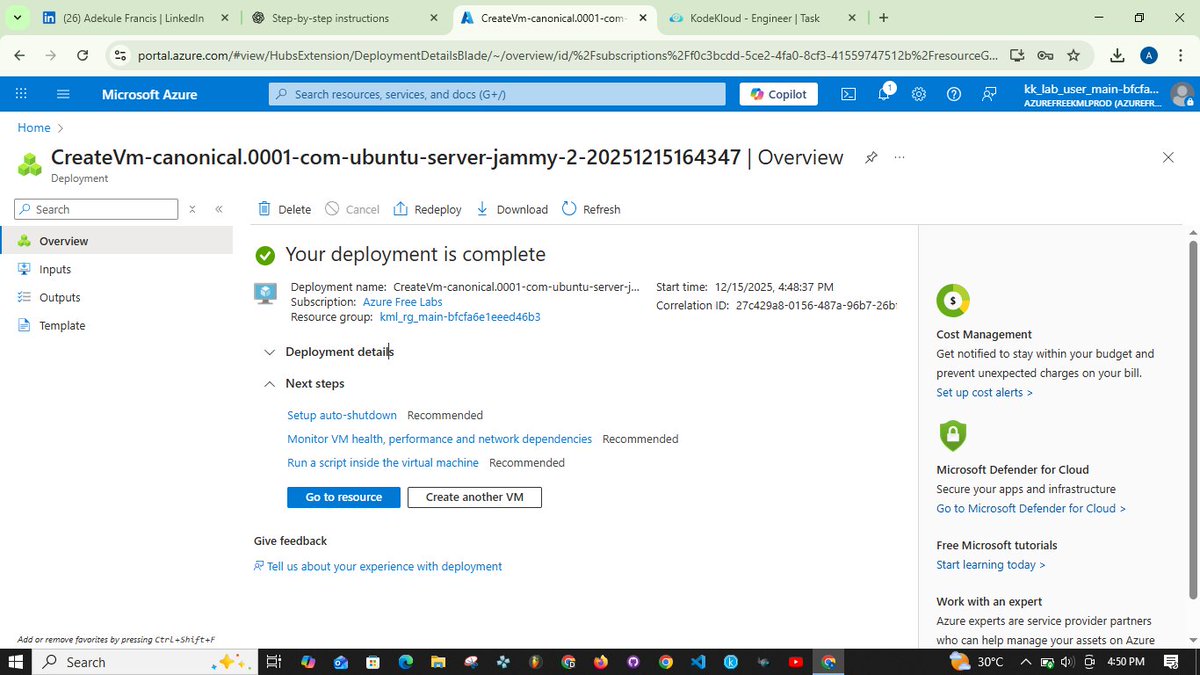Screen dimensions: 1200x675
Task: Launch Cloud Shell from the Azure header
Action: [848, 94]
